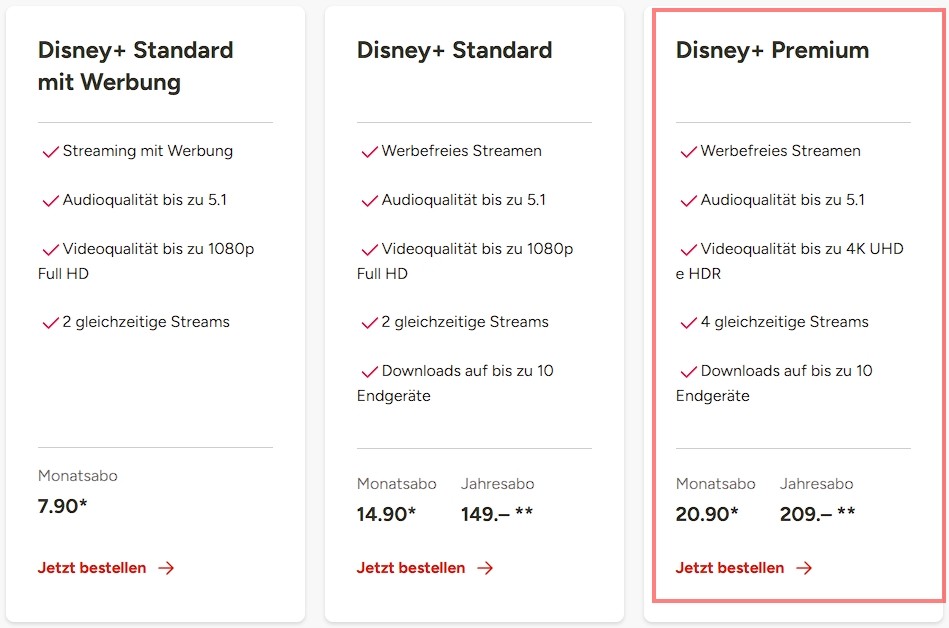949x628 pixels.
Task: Select the Disney+ Premium heading
Action: point(772,50)
